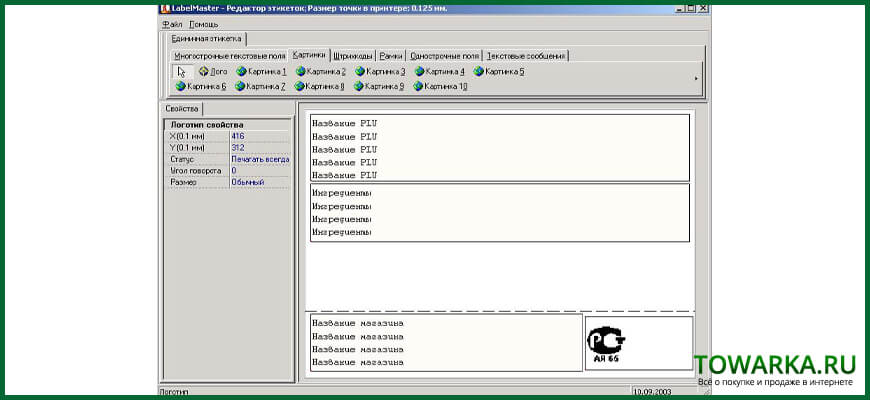Click the Логотип свойства header
This screenshot has height=400, width=870.
point(228,125)
